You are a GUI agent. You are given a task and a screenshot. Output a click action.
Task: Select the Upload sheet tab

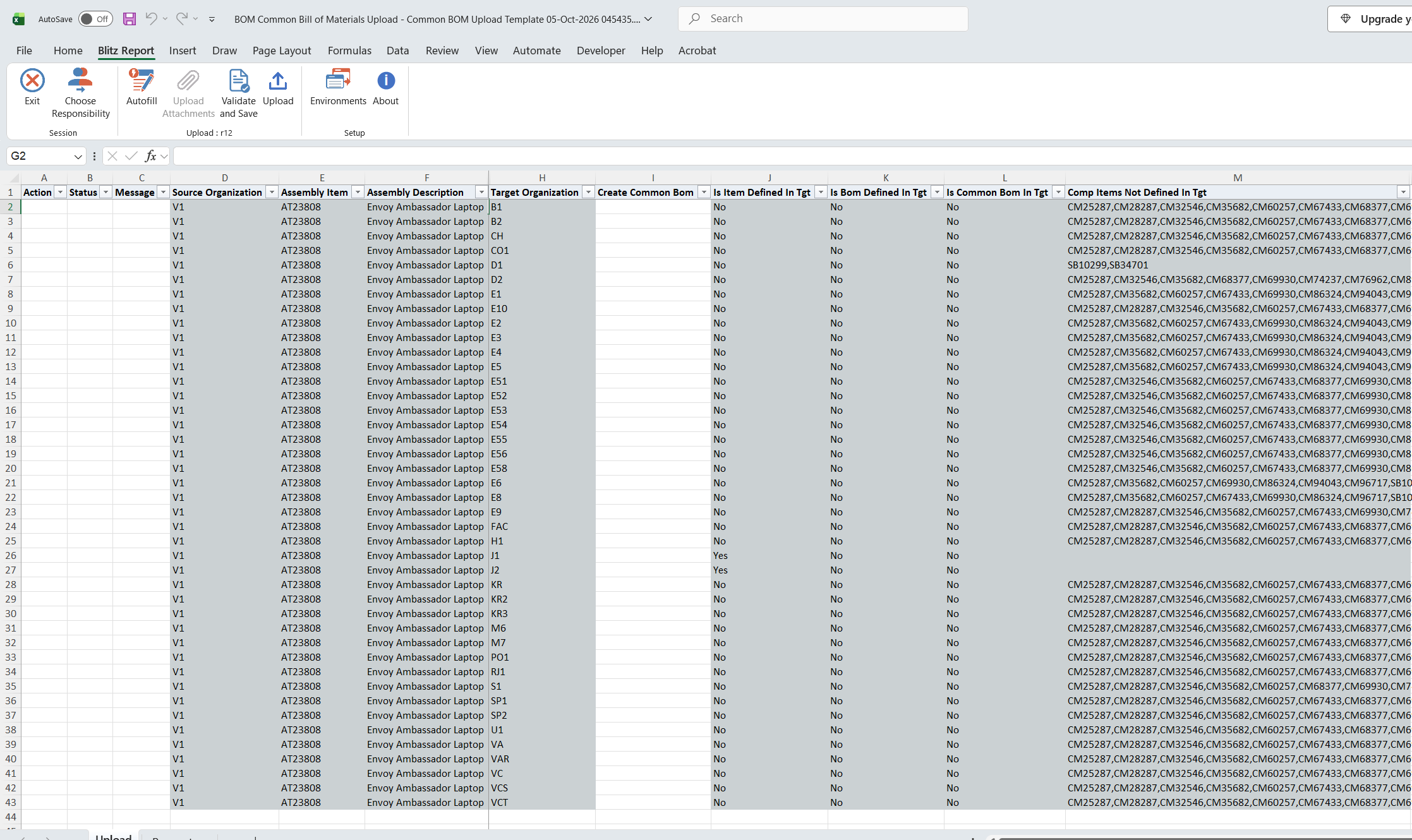pos(113,836)
